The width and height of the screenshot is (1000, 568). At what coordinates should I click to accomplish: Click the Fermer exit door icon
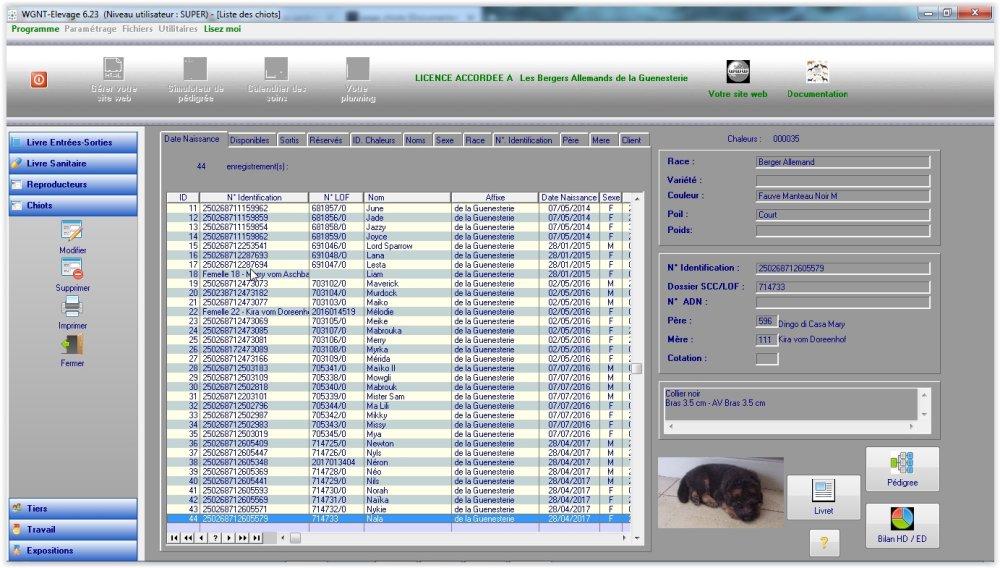click(x=72, y=345)
